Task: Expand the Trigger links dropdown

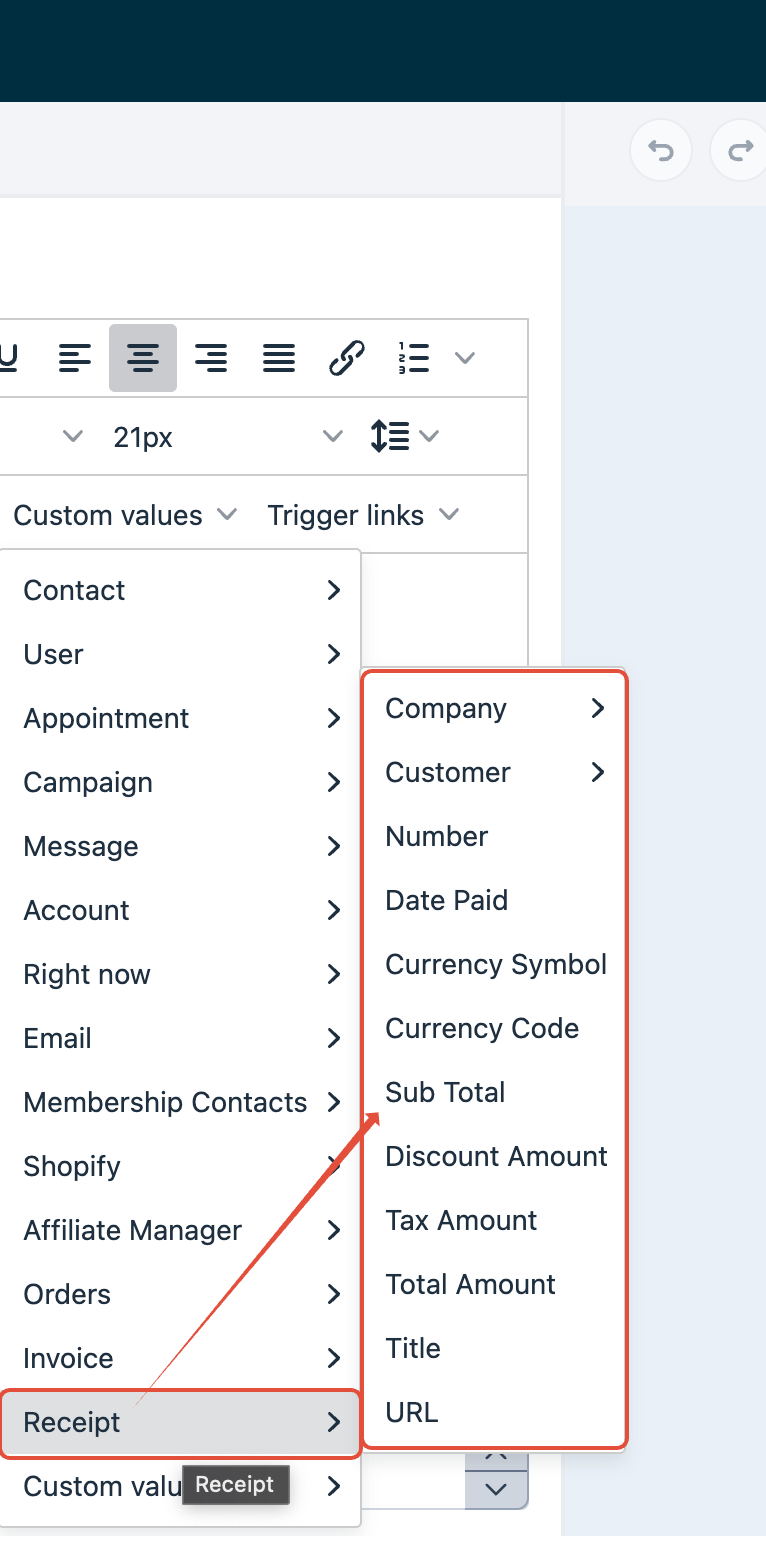Action: coord(363,515)
